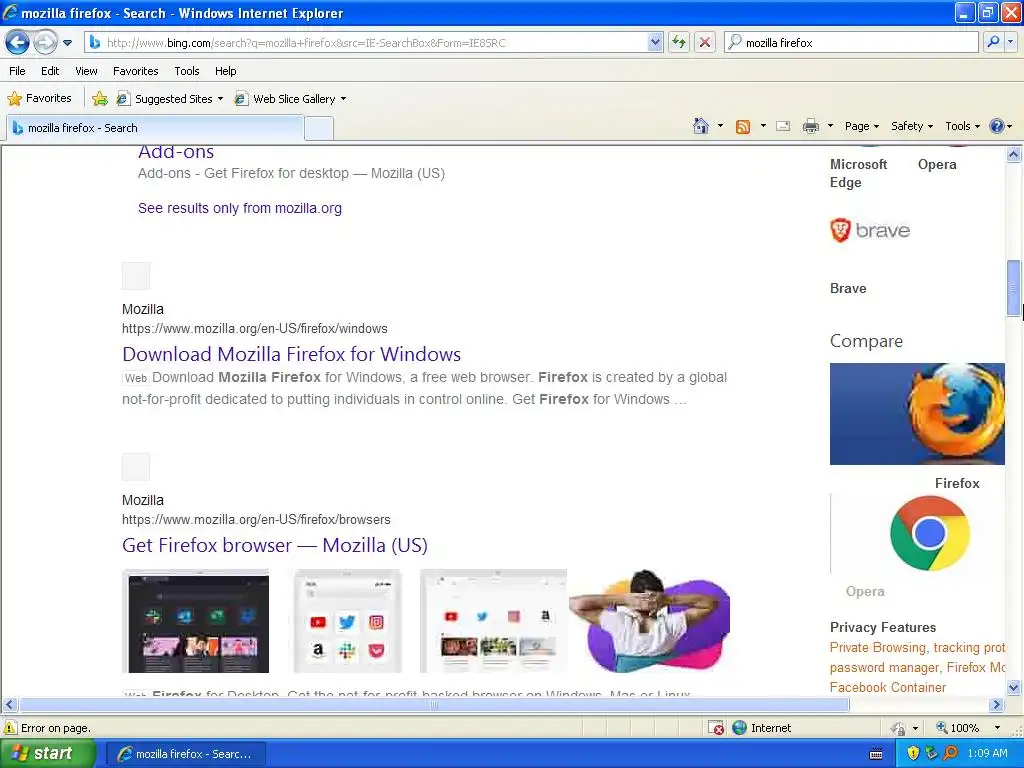
Task: Click the orange RSS Feeds icon
Action: [x=743, y=127]
